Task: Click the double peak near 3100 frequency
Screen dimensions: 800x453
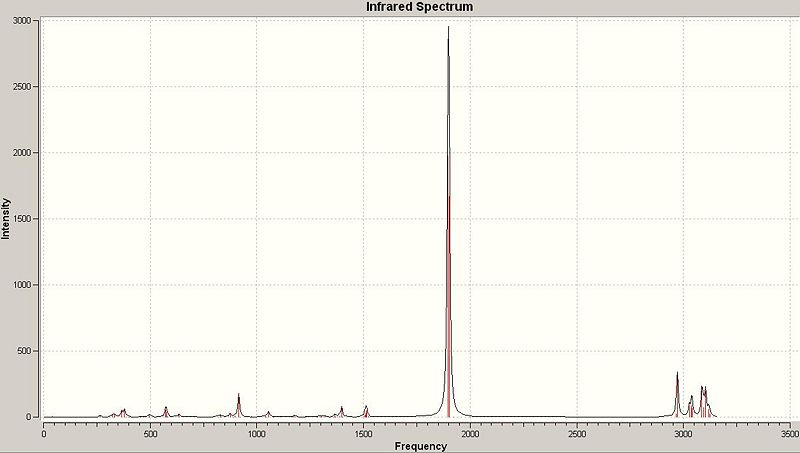Action: 704,401
